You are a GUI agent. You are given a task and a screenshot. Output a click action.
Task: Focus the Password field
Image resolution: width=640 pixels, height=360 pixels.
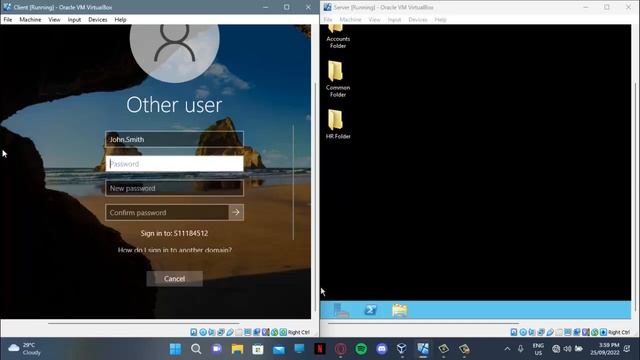[174, 164]
